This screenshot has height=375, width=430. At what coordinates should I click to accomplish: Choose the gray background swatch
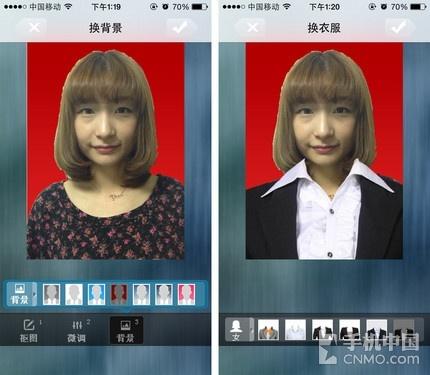click(x=51, y=294)
